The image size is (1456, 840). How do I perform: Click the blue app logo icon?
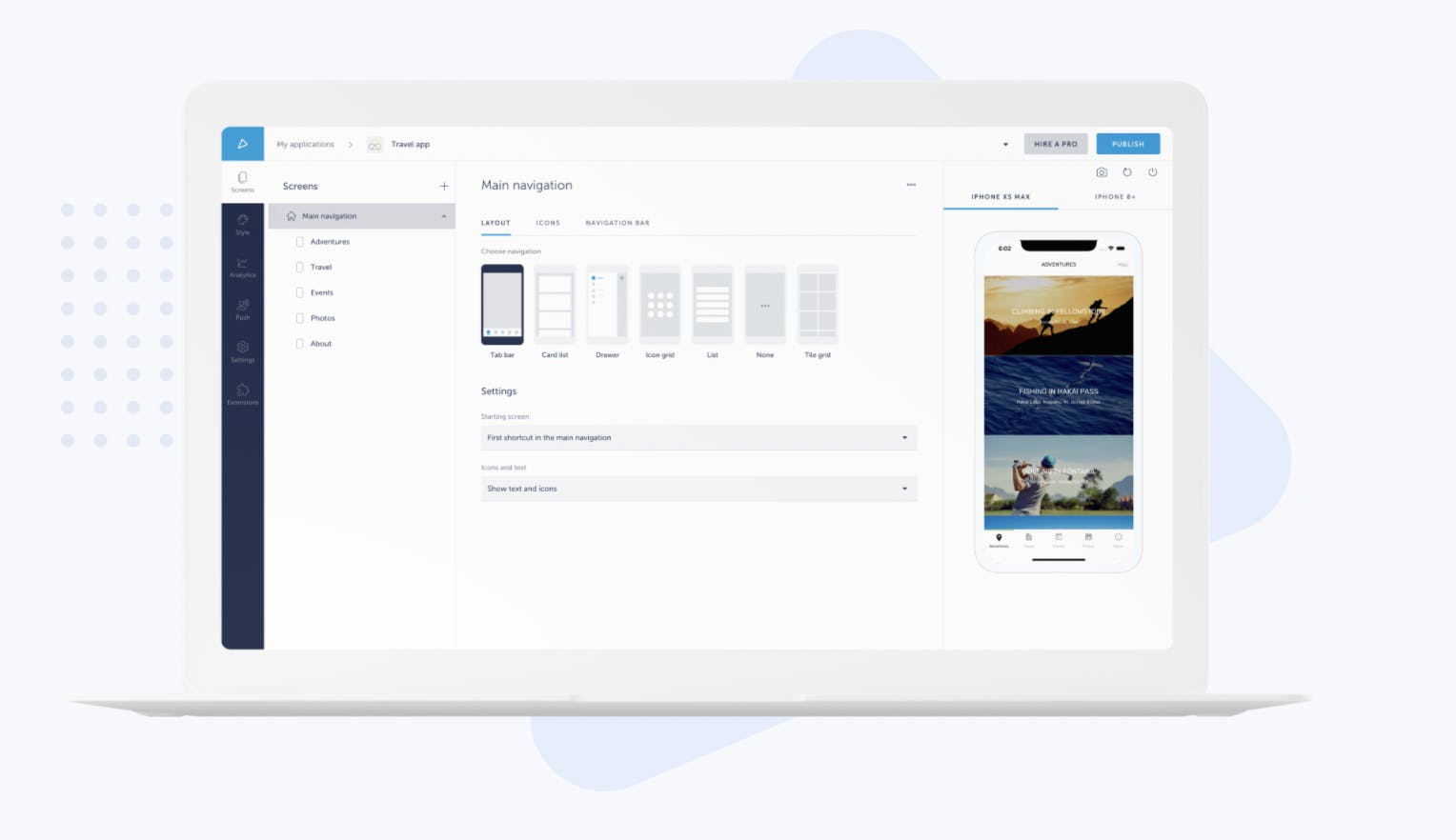click(x=243, y=144)
